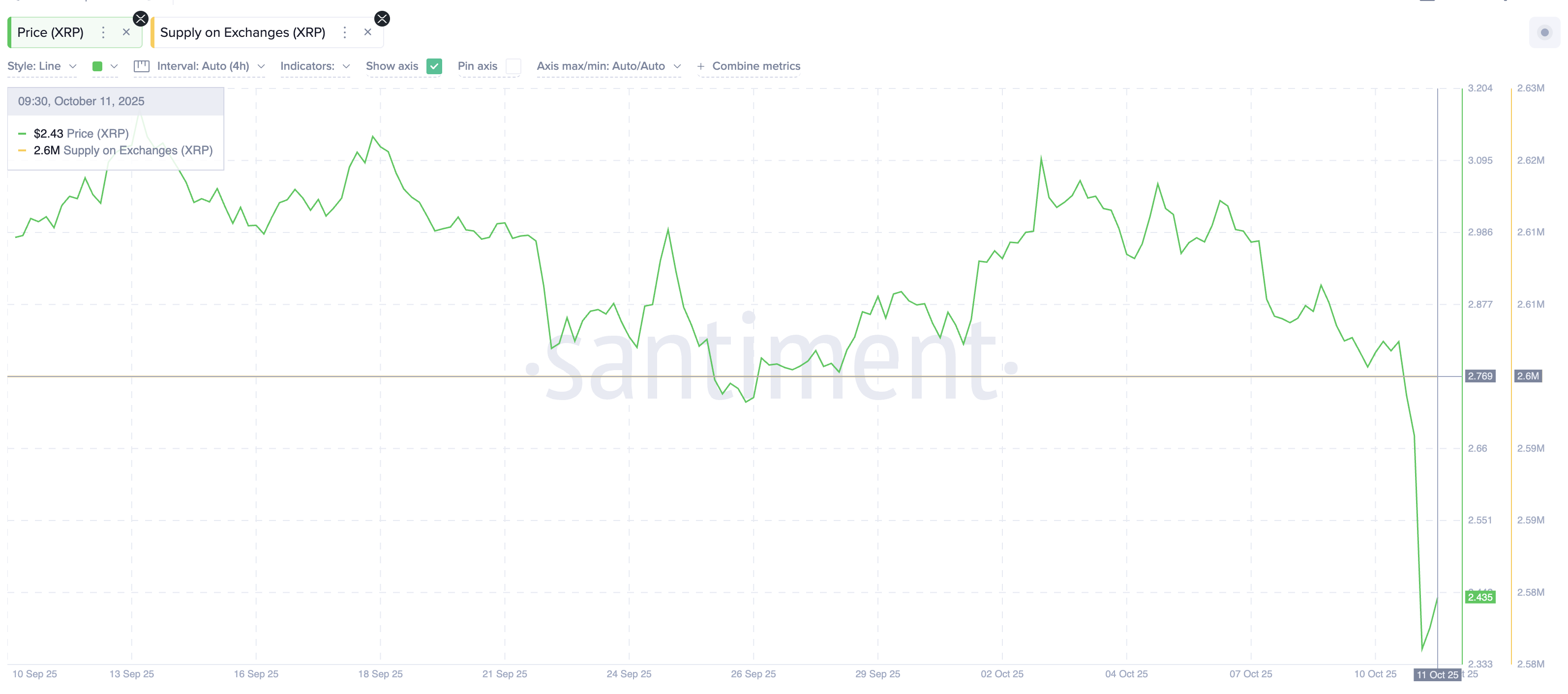Close the Supply on Exchanges (XRP) metric

tap(367, 32)
